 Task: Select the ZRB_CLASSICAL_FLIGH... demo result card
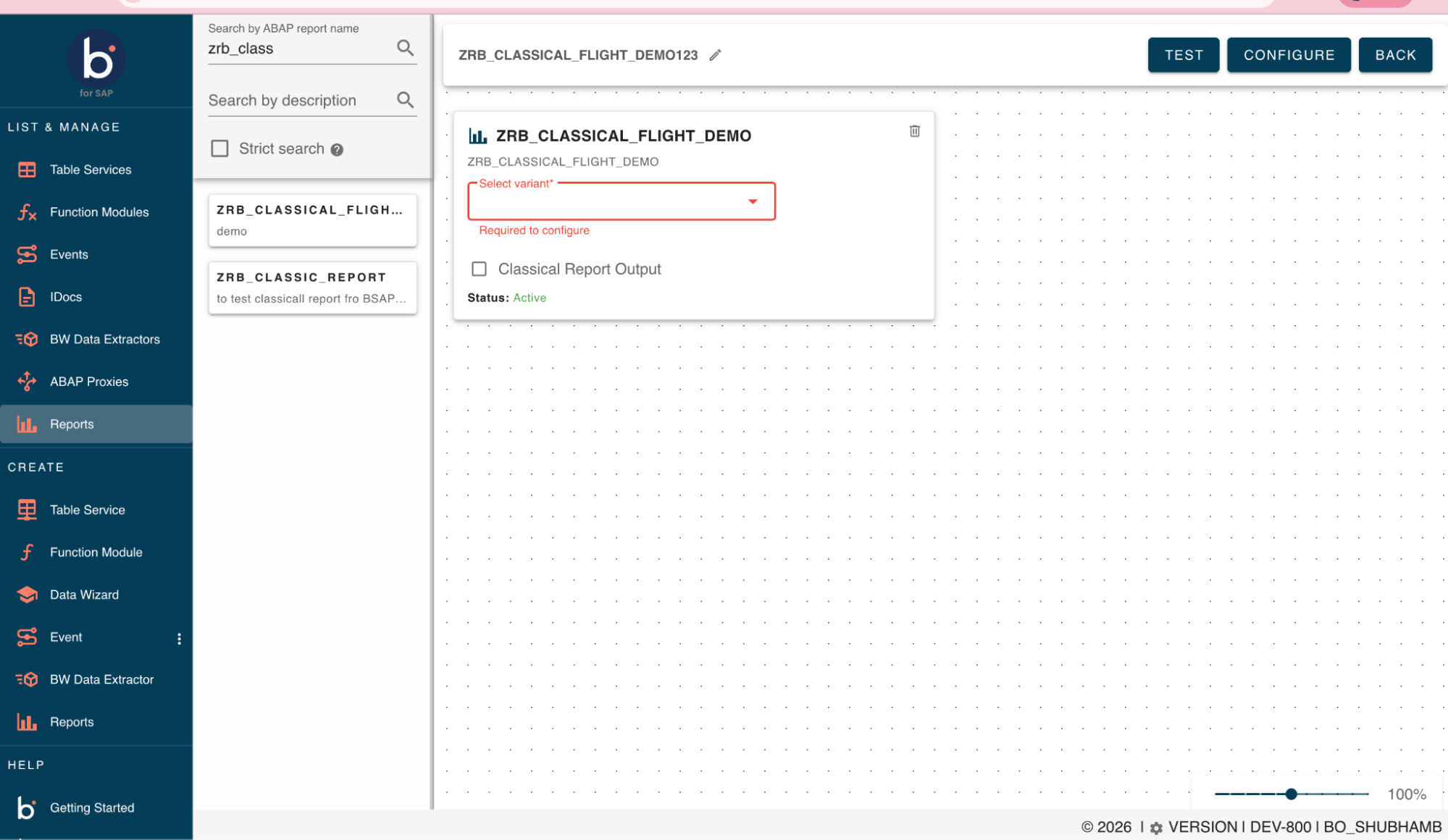(x=312, y=220)
